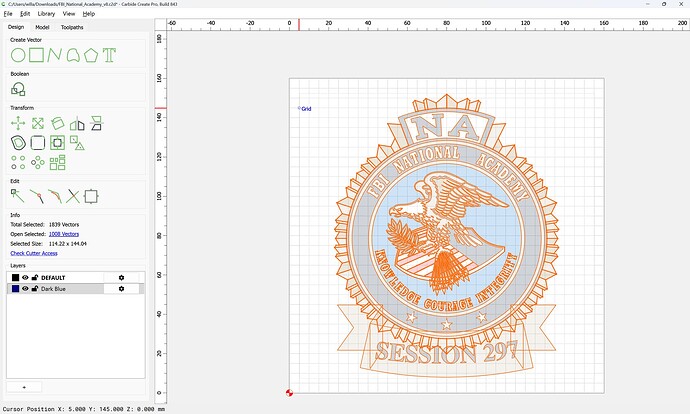690x414 pixels.
Task: Select the Curve vector tool
Action: 73,55
